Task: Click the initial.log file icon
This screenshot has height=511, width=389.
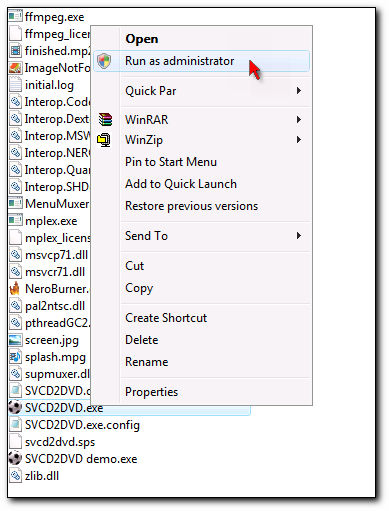Action: pyautogui.click(x=15, y=85)
